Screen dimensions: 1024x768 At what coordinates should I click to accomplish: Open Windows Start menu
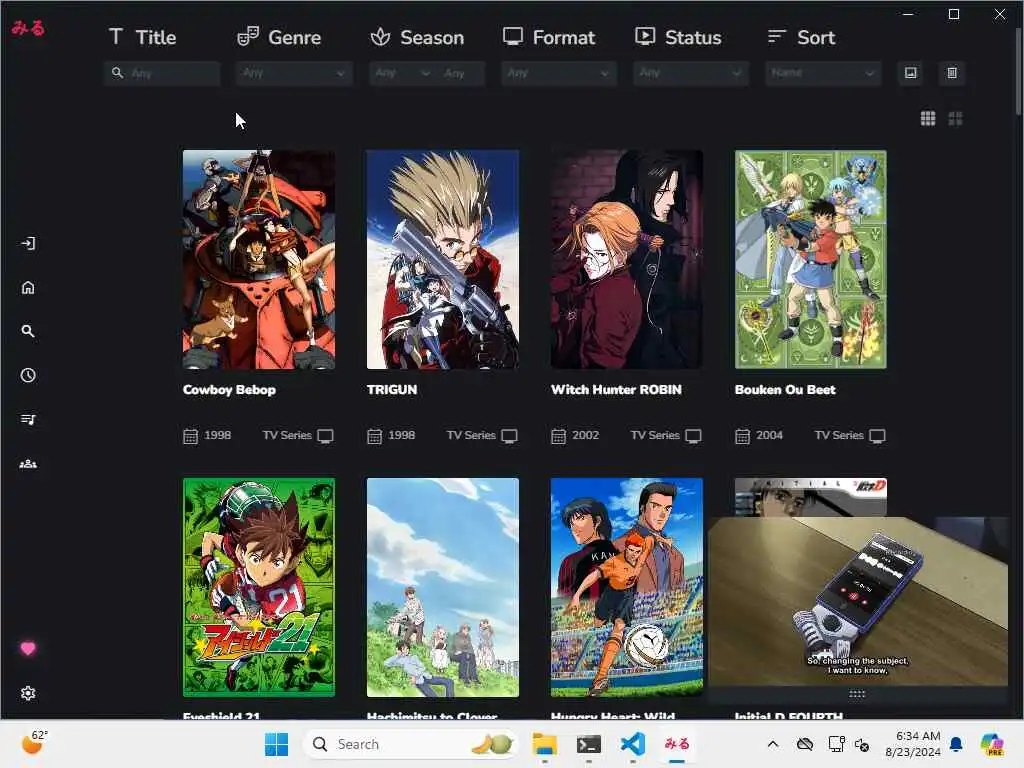(x=276, y=744)
